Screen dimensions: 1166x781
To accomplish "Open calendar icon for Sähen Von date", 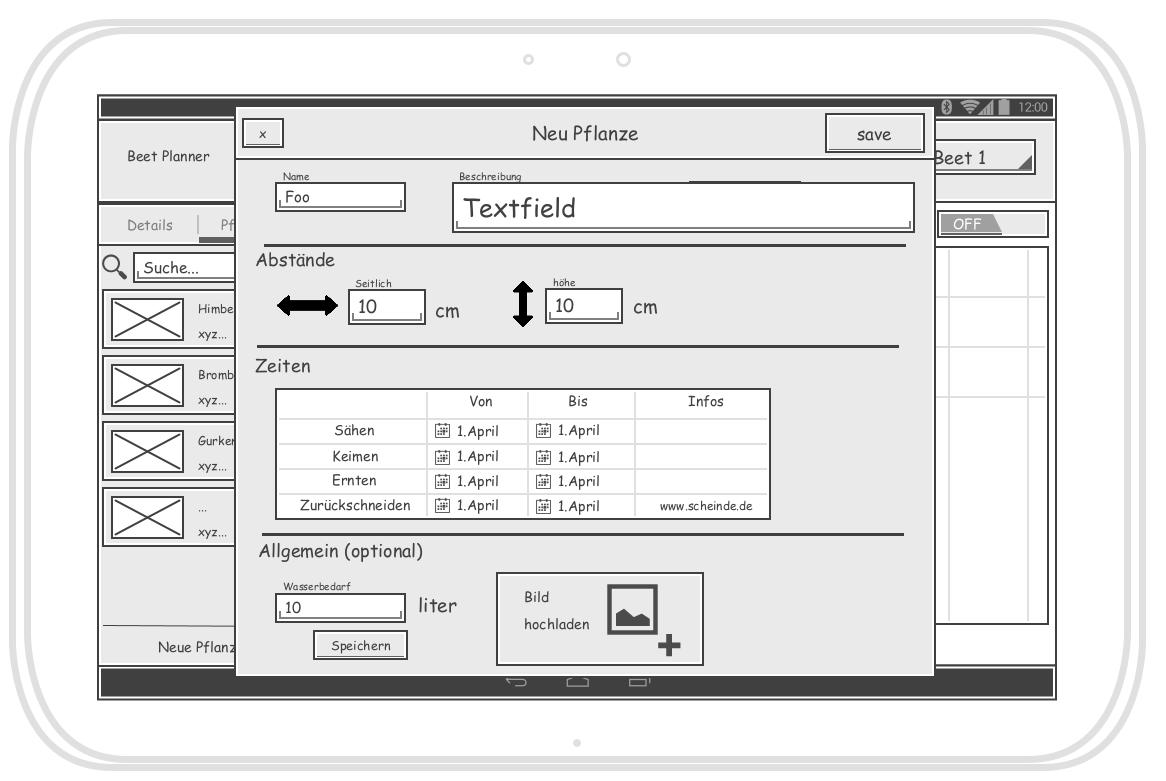I will point(443,431).
